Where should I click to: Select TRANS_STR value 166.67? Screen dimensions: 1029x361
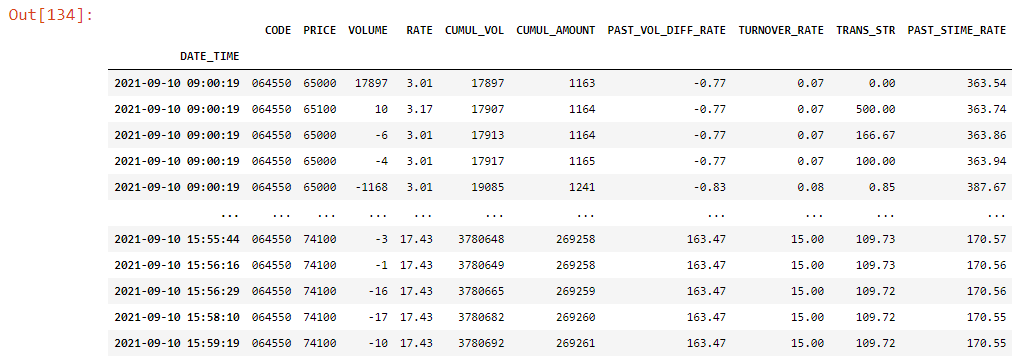[875, 135]
